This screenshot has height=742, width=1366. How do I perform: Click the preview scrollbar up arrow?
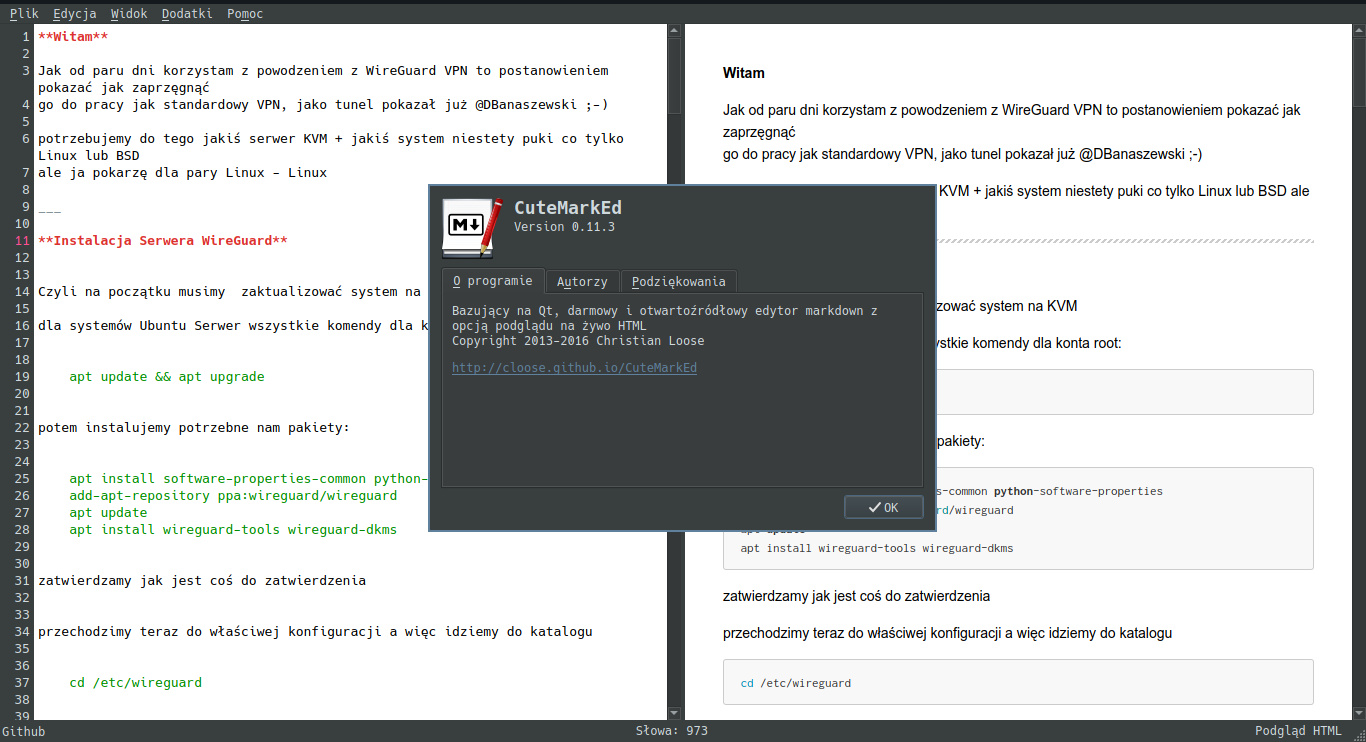[1358, 30]
